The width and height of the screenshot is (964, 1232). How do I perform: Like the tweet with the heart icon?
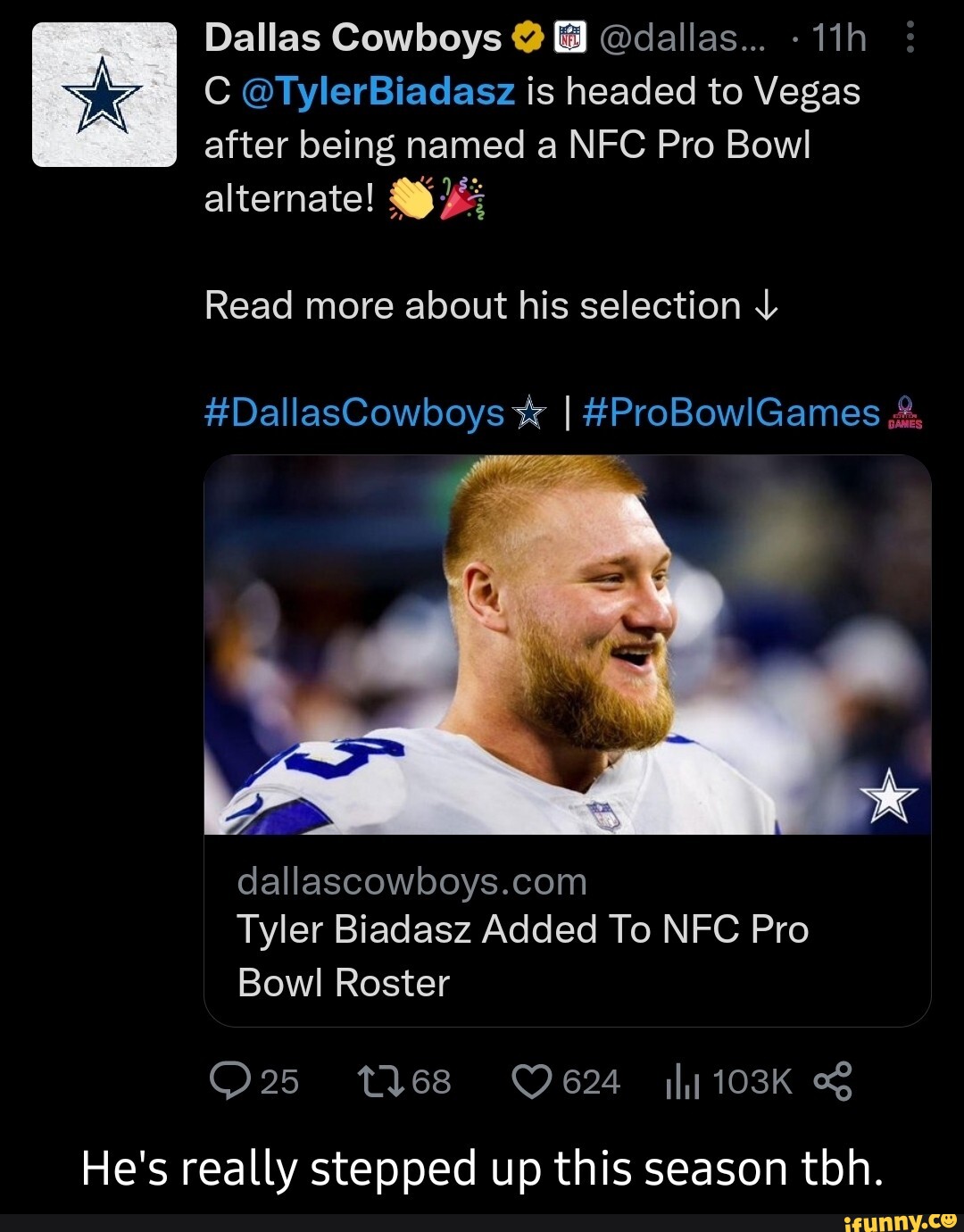pyautogui.click(x=532, y=1082)
